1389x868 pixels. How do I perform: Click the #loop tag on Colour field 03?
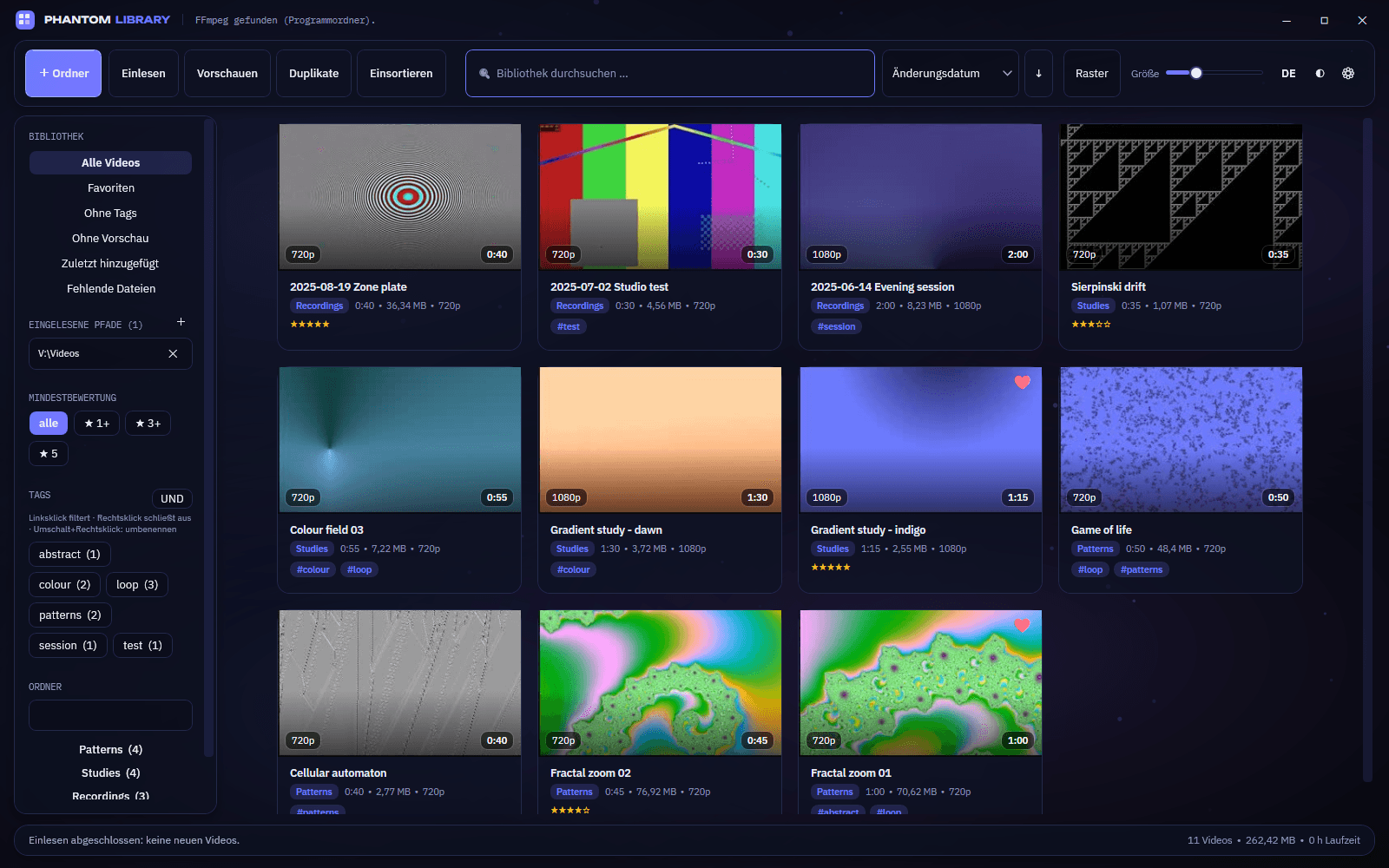click(x=359, y=569)
